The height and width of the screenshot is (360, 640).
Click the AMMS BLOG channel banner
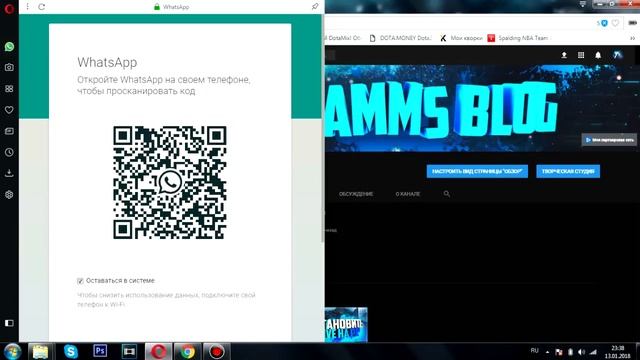tap(482, 108)
